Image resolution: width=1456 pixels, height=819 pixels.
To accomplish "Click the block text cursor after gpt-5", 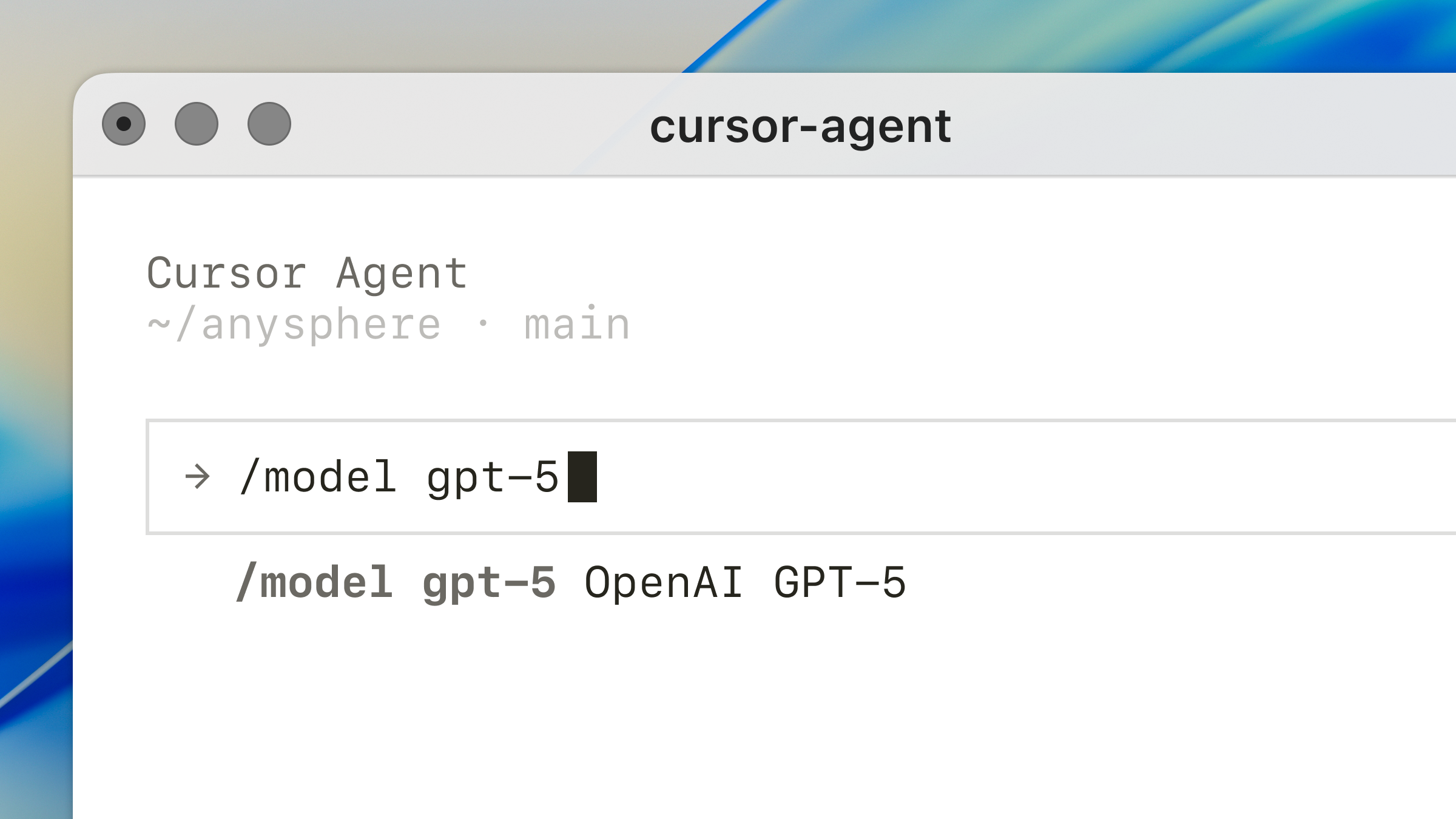I will point(582,477).
